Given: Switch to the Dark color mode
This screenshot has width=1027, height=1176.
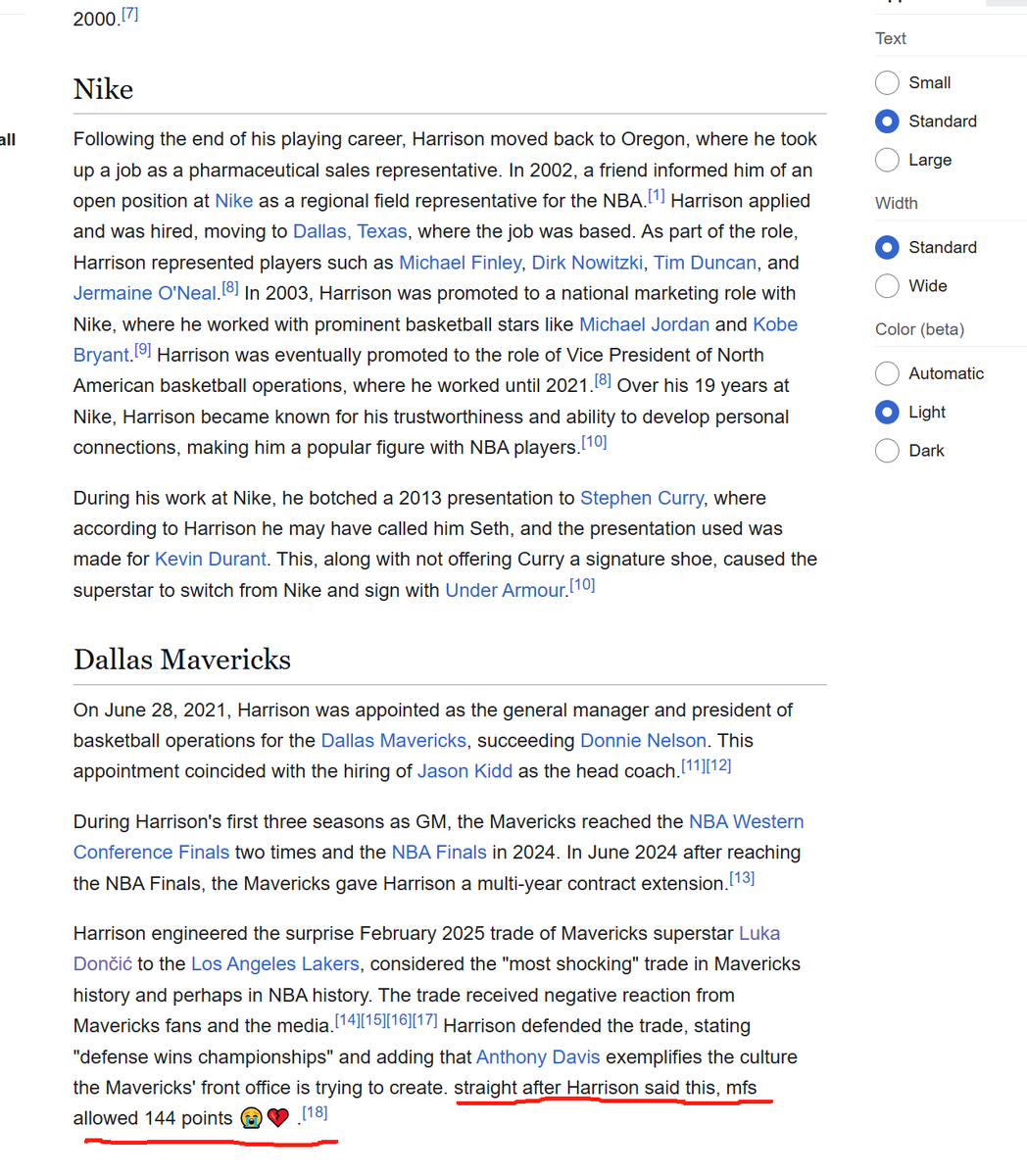Looking at the screenshot, I should (x=887, y=450).
